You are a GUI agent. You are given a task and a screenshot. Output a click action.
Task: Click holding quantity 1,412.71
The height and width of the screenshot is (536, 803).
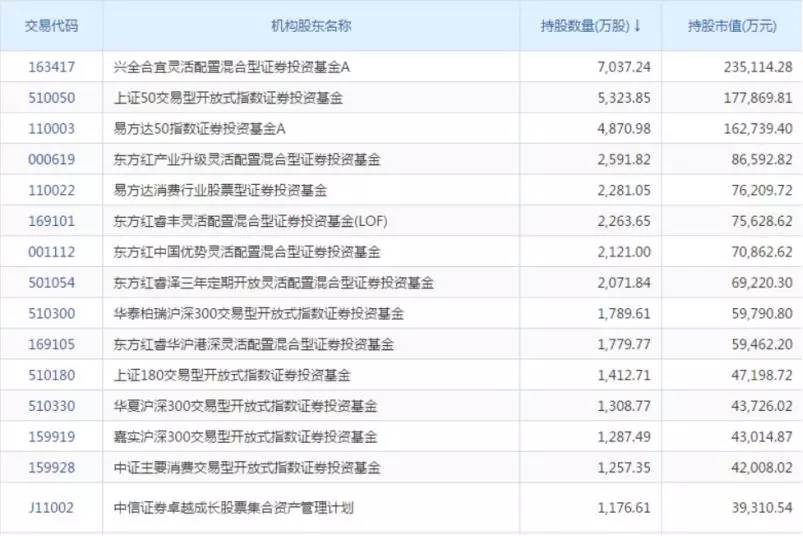pyautogui.click(x=624, y=375)
